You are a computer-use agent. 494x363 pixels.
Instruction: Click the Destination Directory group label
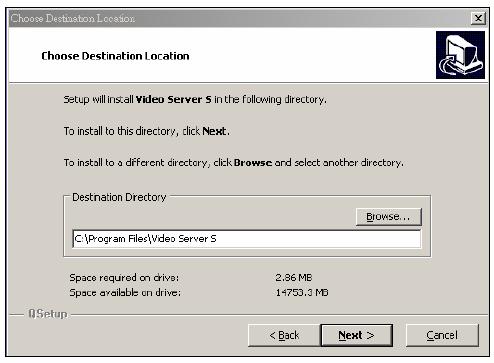coord(119,197)
